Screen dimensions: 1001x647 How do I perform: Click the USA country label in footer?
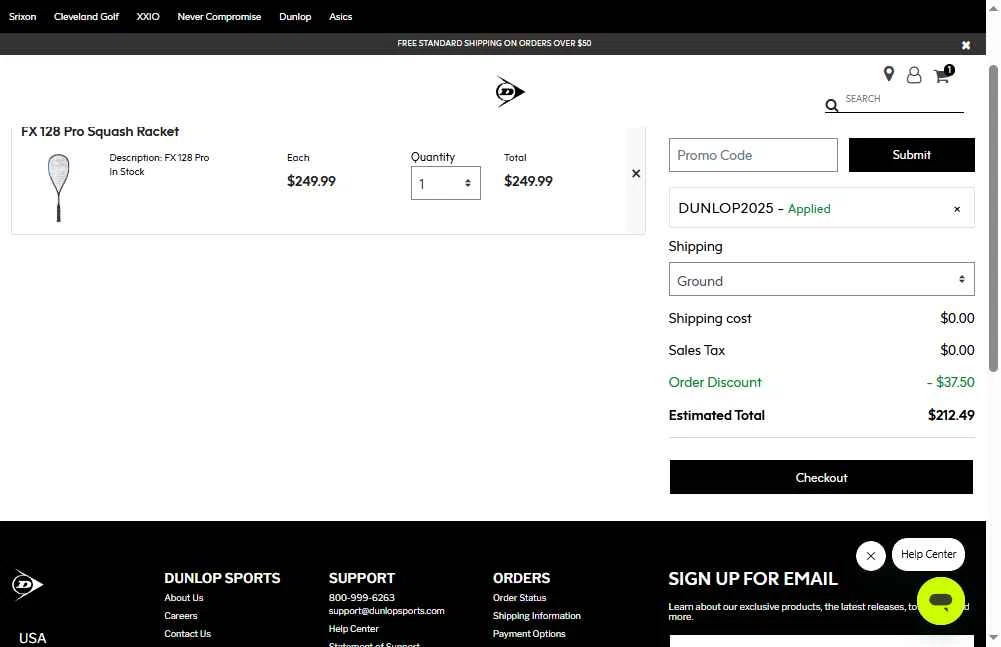33,638
